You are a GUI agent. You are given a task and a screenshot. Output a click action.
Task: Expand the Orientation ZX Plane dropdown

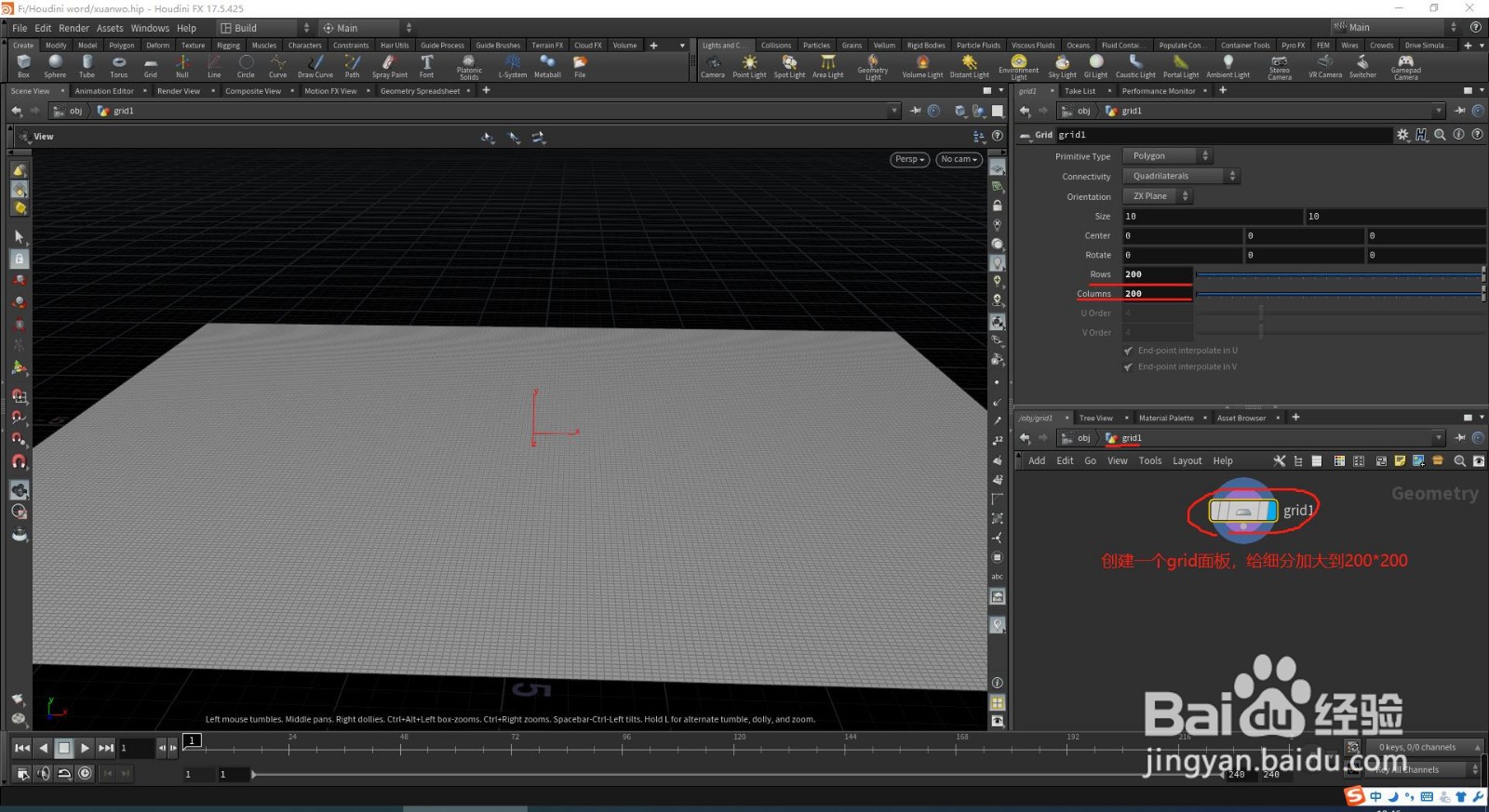(1157, 196)
